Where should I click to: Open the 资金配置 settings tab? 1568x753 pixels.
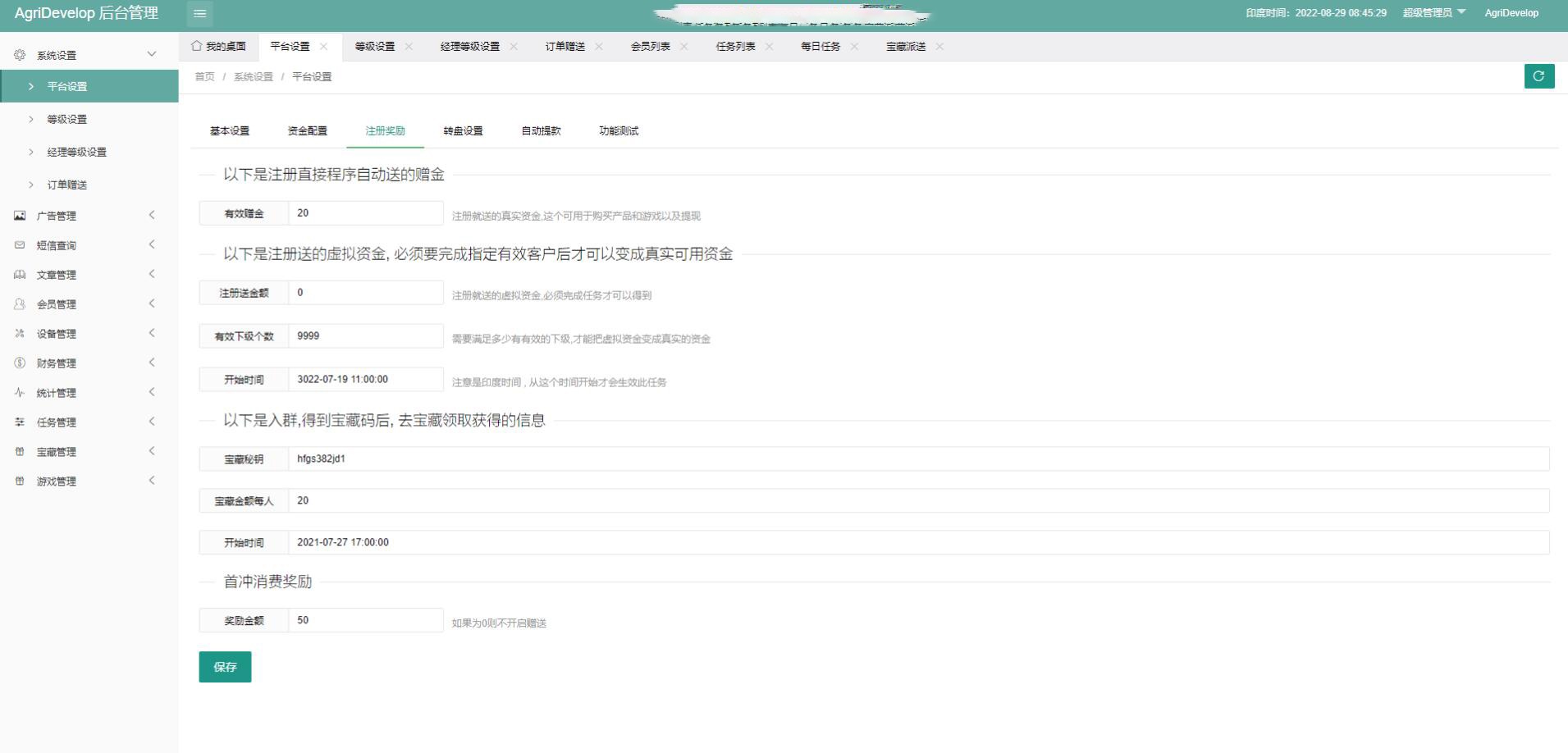click(x=308, y=130)
